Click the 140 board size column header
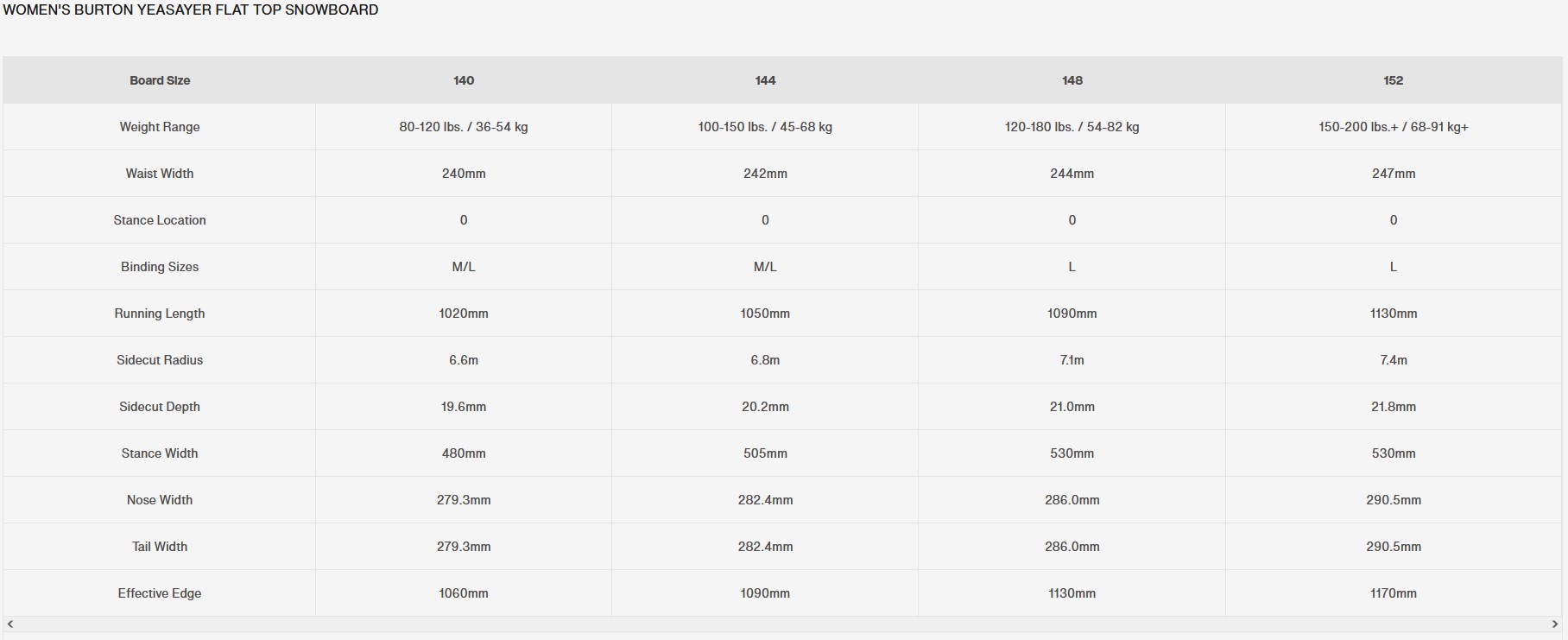 click(x=464, y=80)
